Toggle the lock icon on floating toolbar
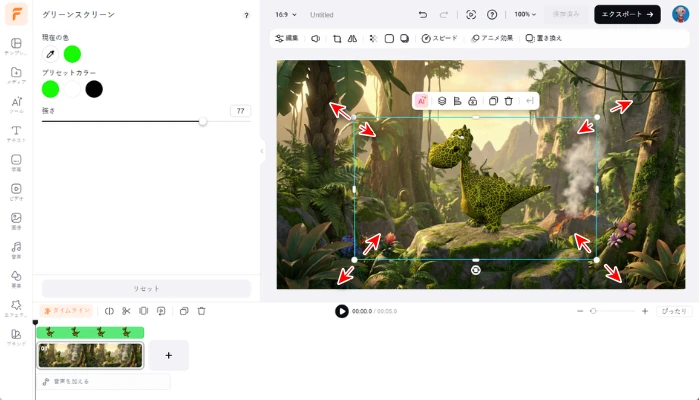 tap(472, 101)
